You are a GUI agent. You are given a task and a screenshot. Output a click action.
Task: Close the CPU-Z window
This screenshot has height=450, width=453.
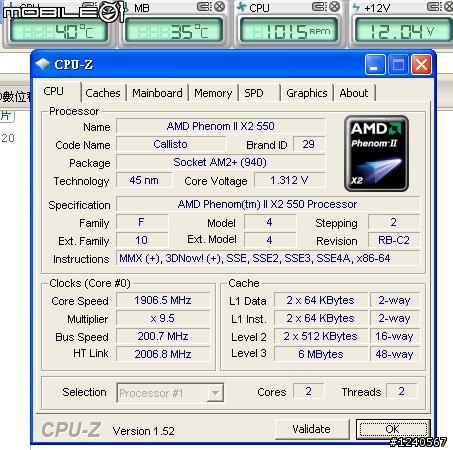coord(421,64)
